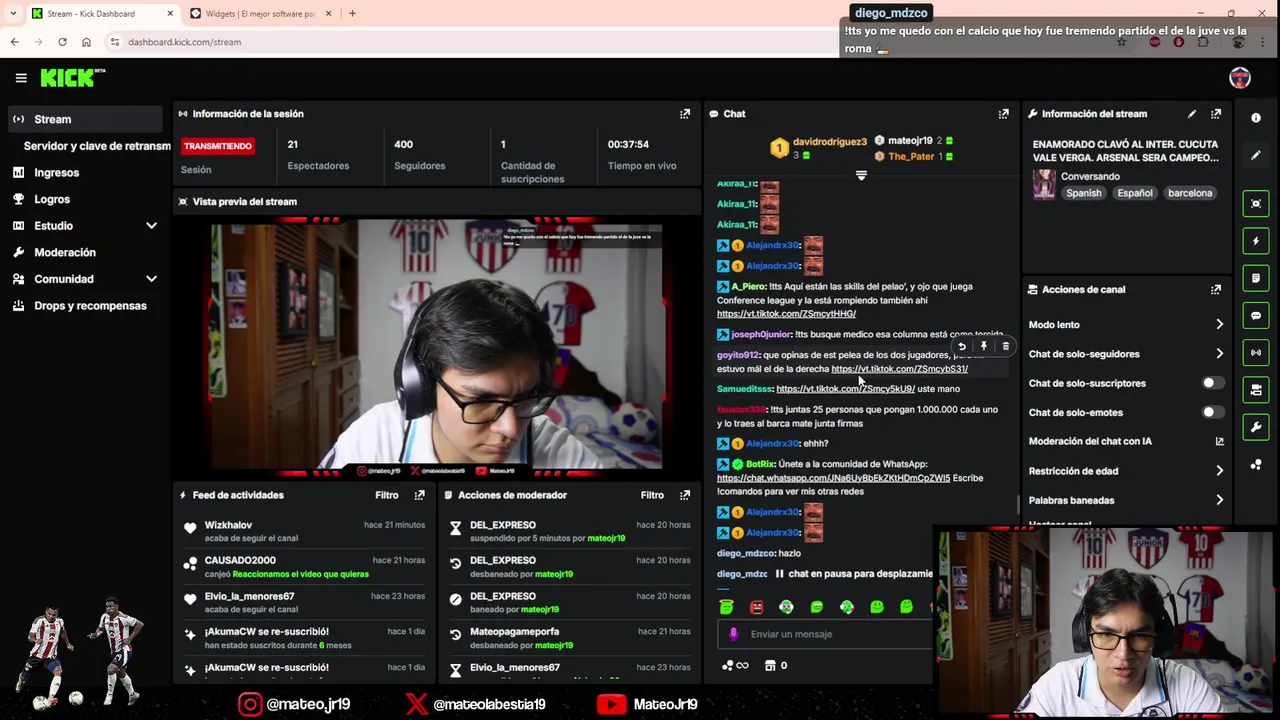Delete the hovered chat message

click(1006, 347)
